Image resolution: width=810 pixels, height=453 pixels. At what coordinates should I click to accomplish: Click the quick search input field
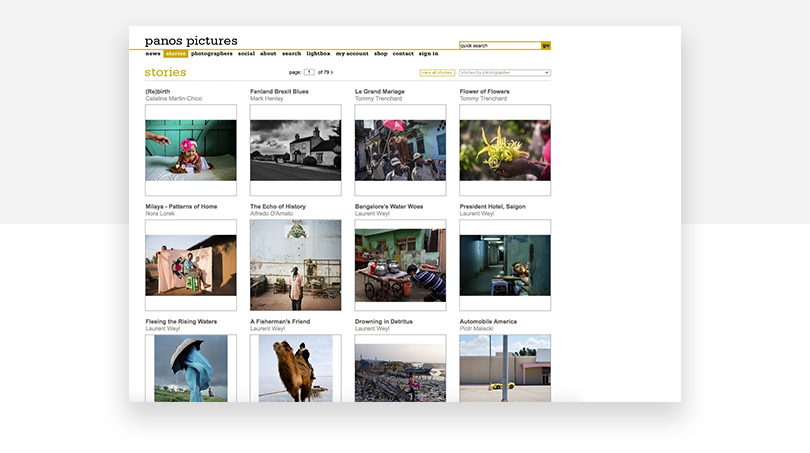pyautogui.click(x=499, y=45)
